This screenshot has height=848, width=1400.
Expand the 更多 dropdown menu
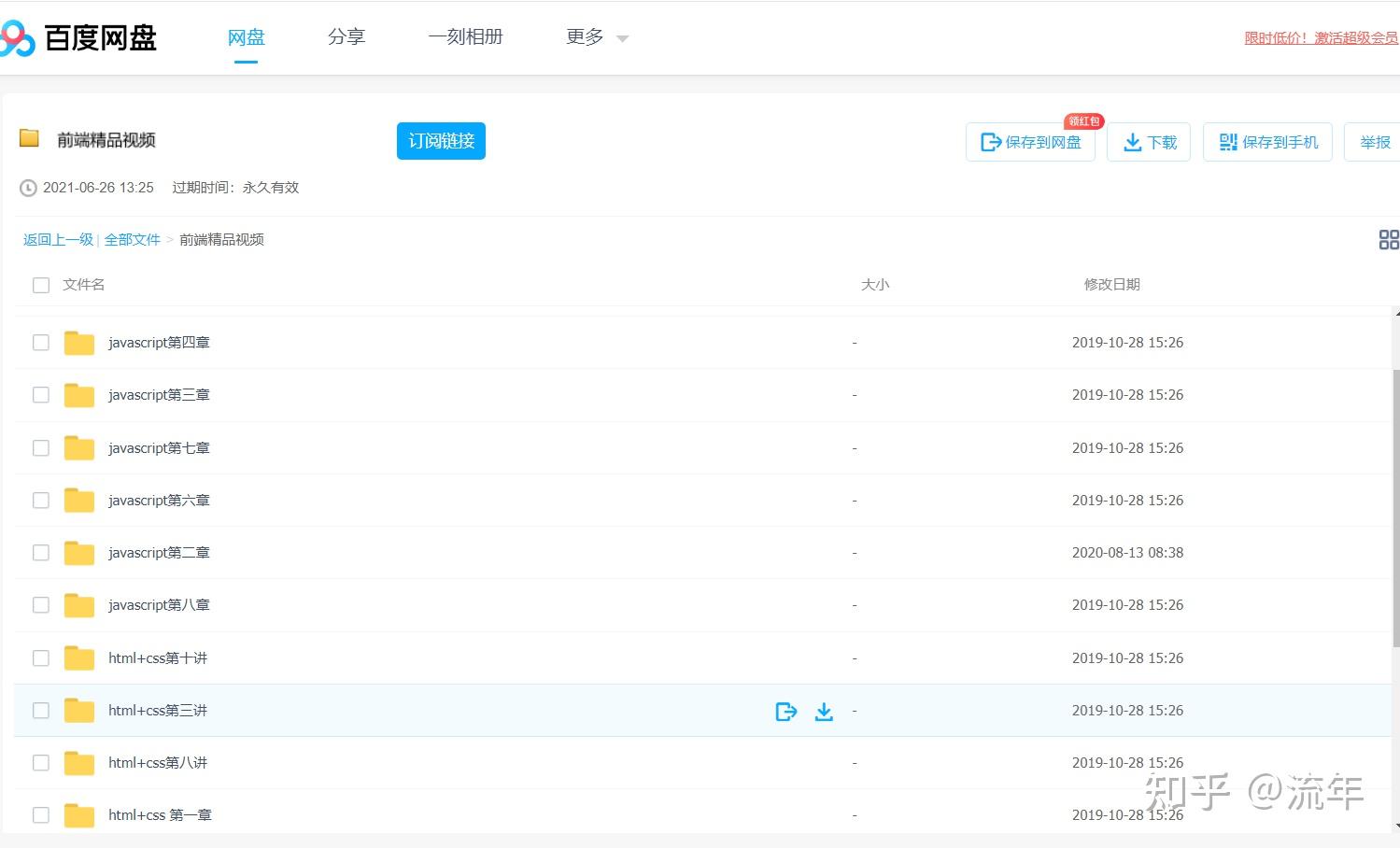pos(598,37)
